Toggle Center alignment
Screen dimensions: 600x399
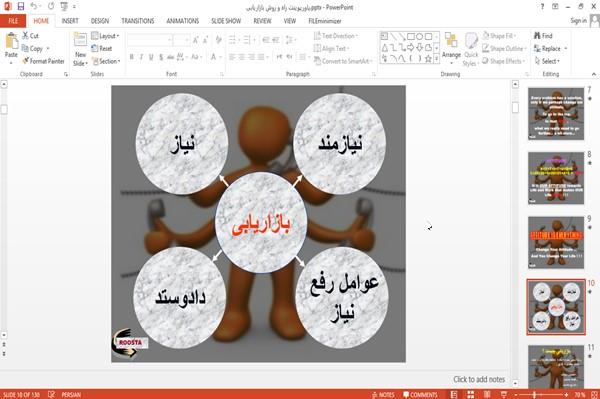click(241, 57)
